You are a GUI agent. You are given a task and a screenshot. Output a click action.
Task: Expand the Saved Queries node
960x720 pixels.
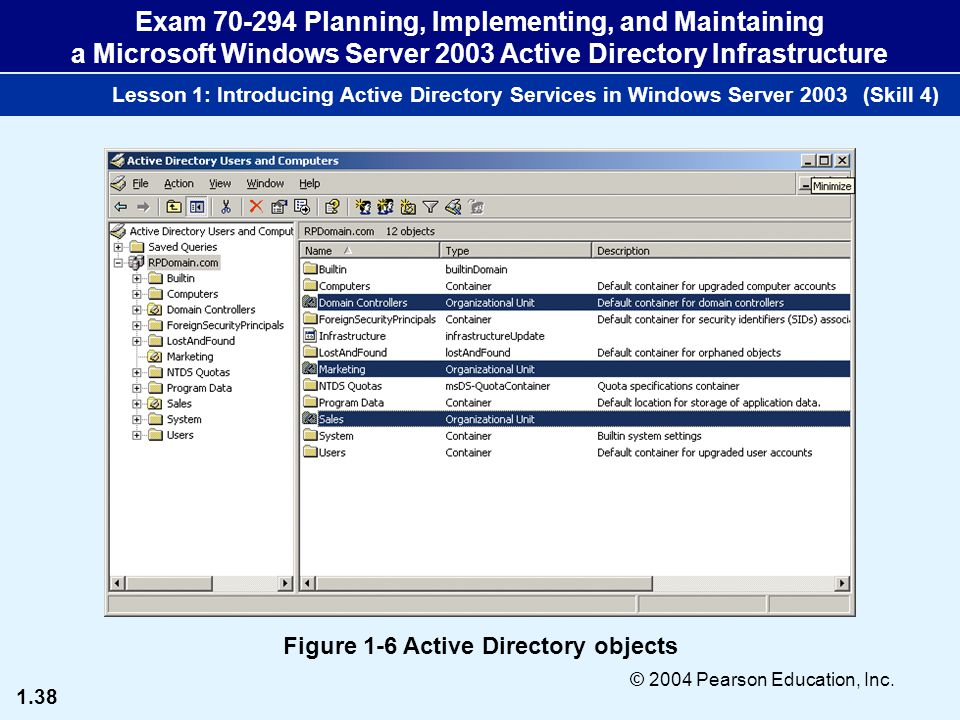[x=118, y=247]
